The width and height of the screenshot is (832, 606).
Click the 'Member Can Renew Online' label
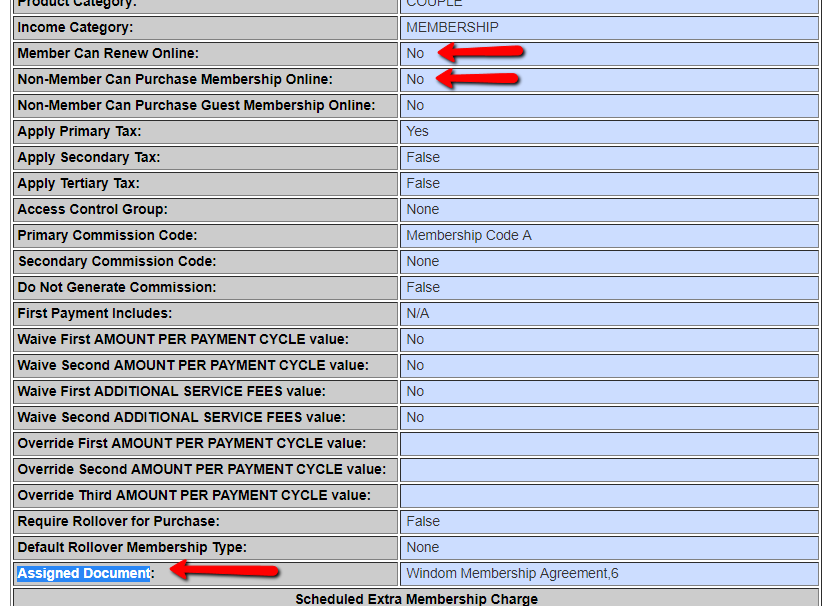(x=108, y=53)
